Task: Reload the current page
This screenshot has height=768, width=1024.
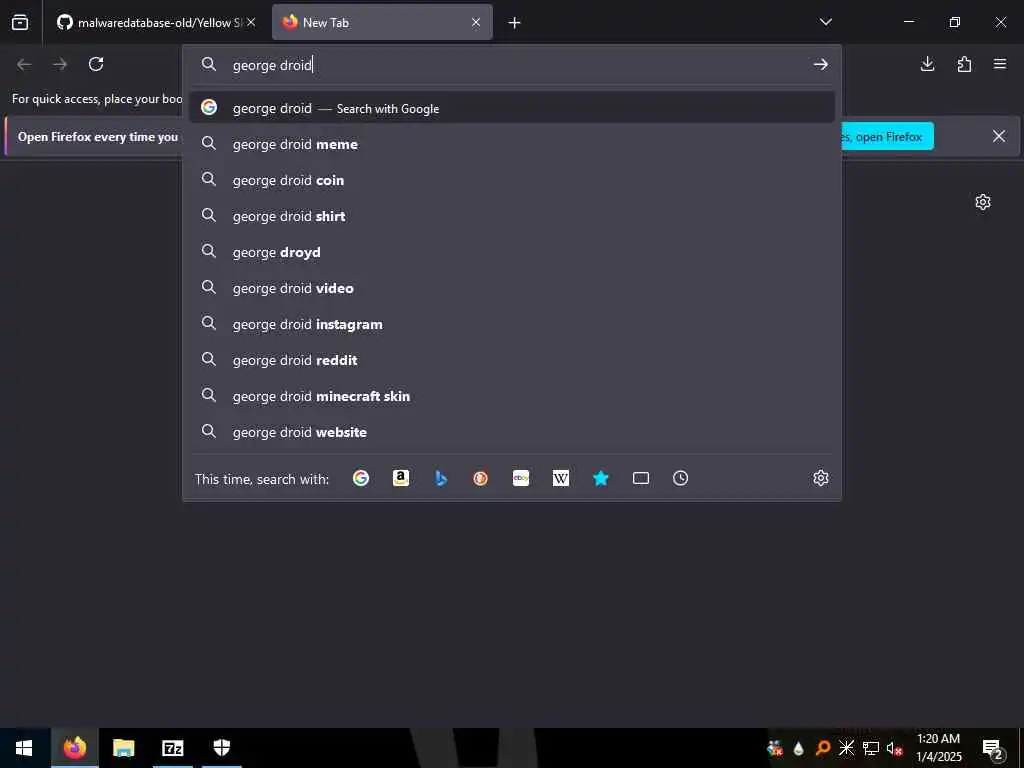Action: (96, 64)
